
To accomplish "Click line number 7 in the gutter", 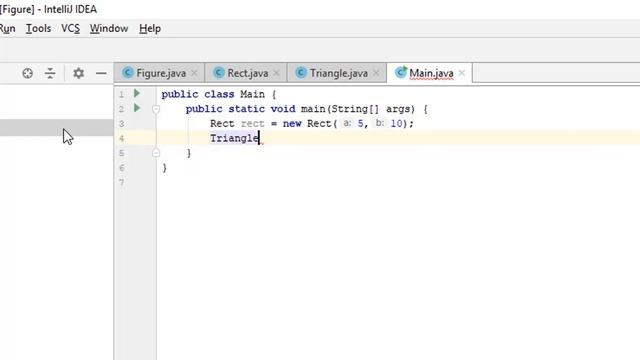I will pyautogui.click(x=121, y=182).
